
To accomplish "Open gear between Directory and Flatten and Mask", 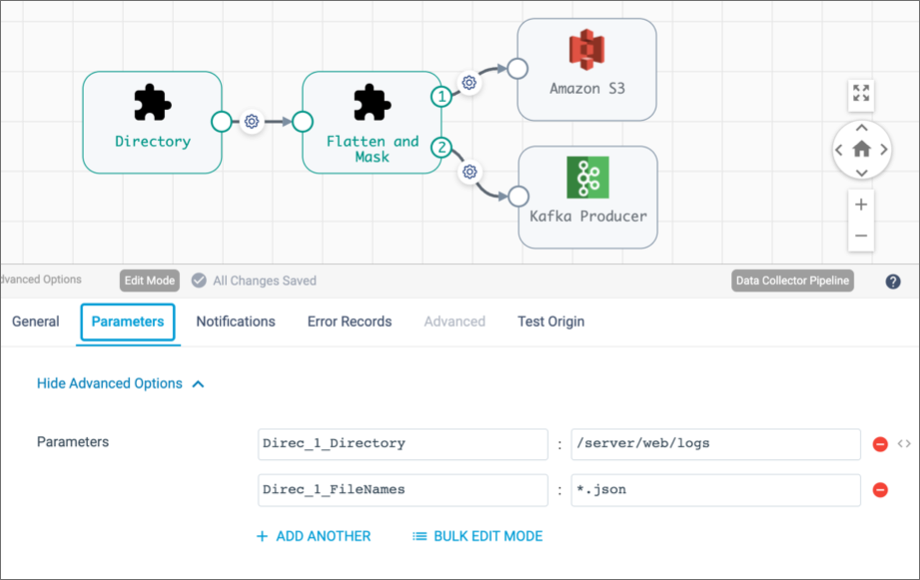I will [252, 121].
